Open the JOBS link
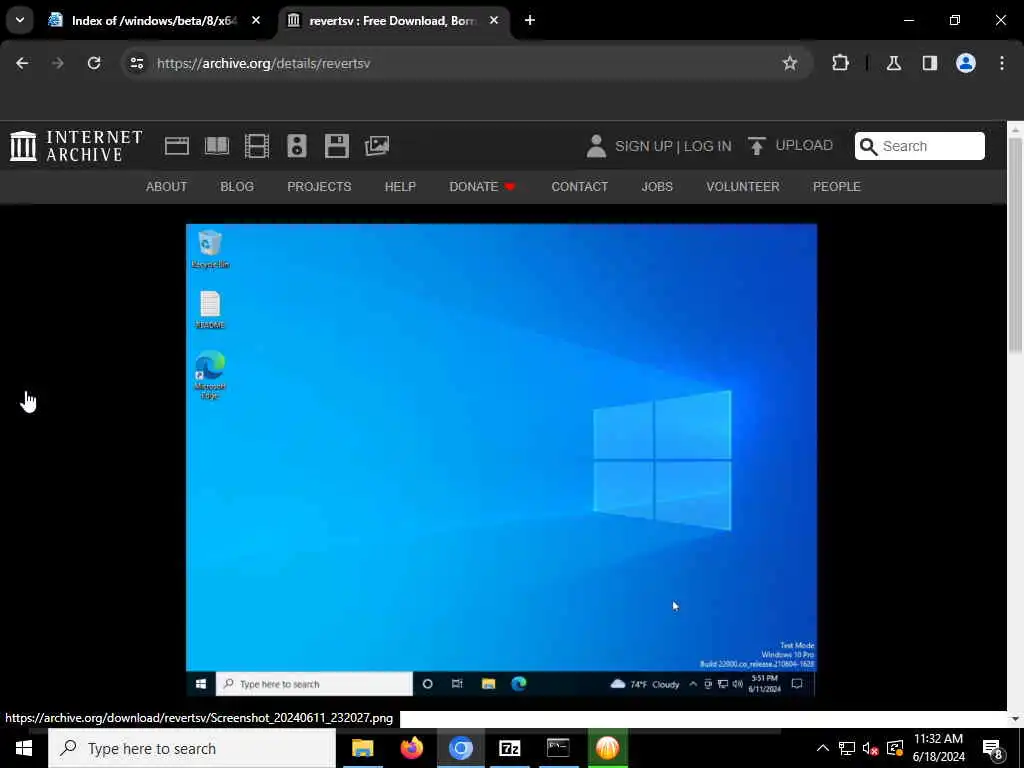The image size is (1024, 768). [x=657, y=187]
